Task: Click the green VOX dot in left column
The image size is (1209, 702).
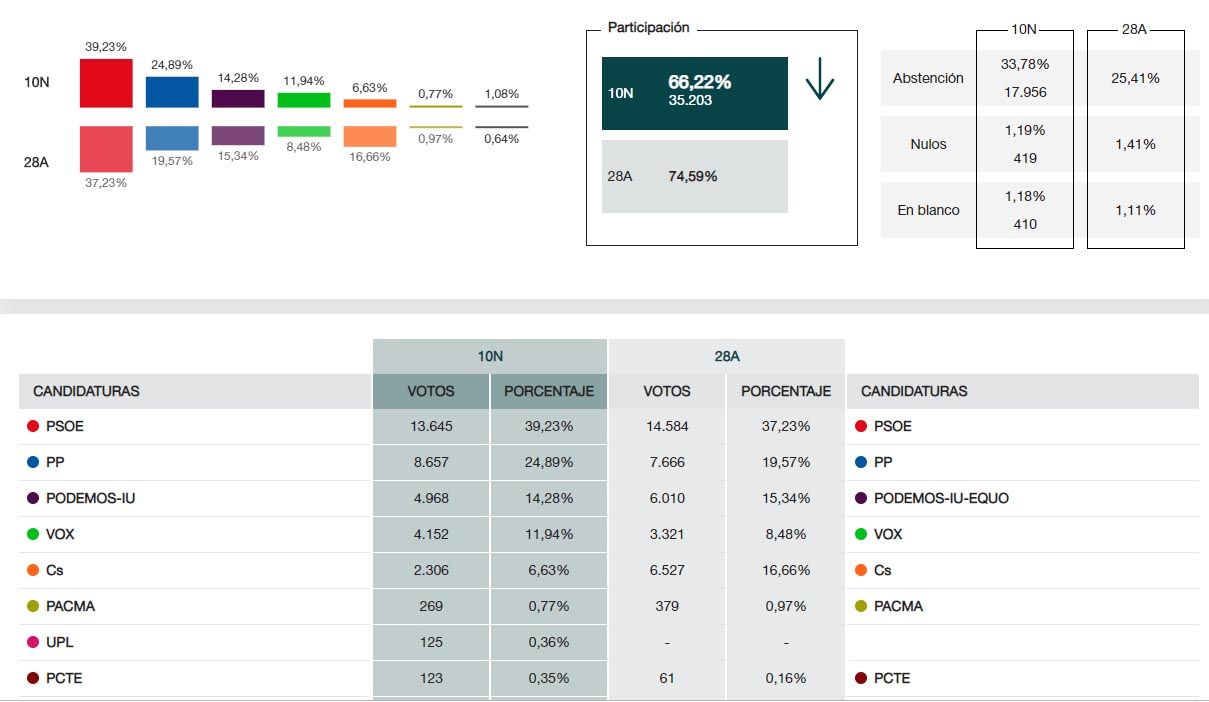Action: (33, 534)
